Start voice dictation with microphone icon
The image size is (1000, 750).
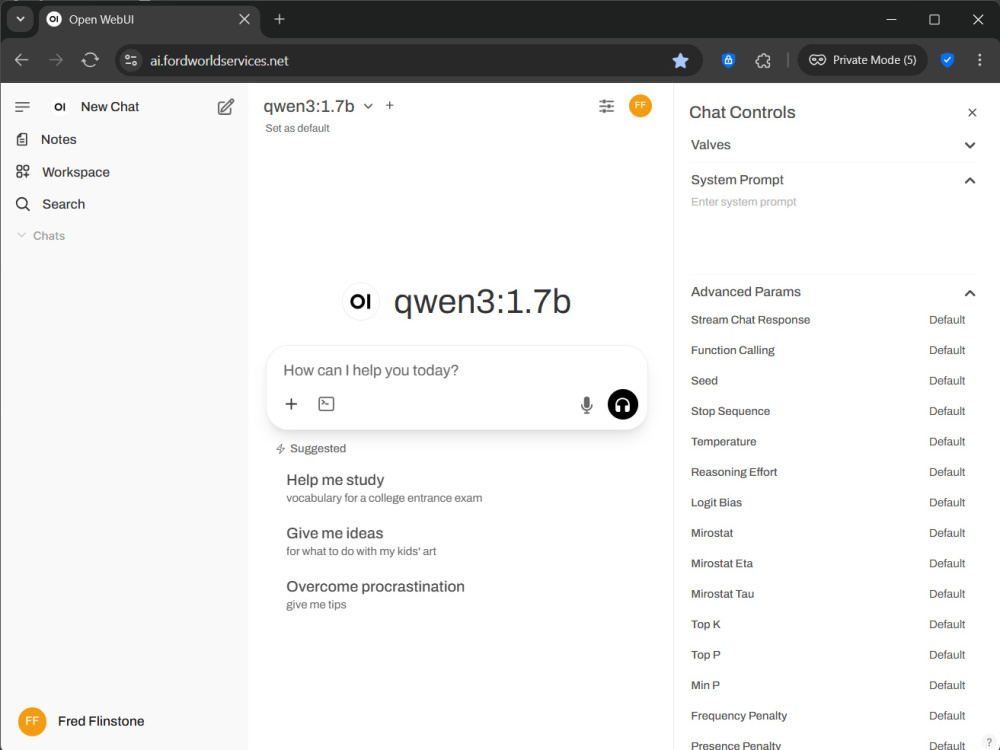coord(587,405)
